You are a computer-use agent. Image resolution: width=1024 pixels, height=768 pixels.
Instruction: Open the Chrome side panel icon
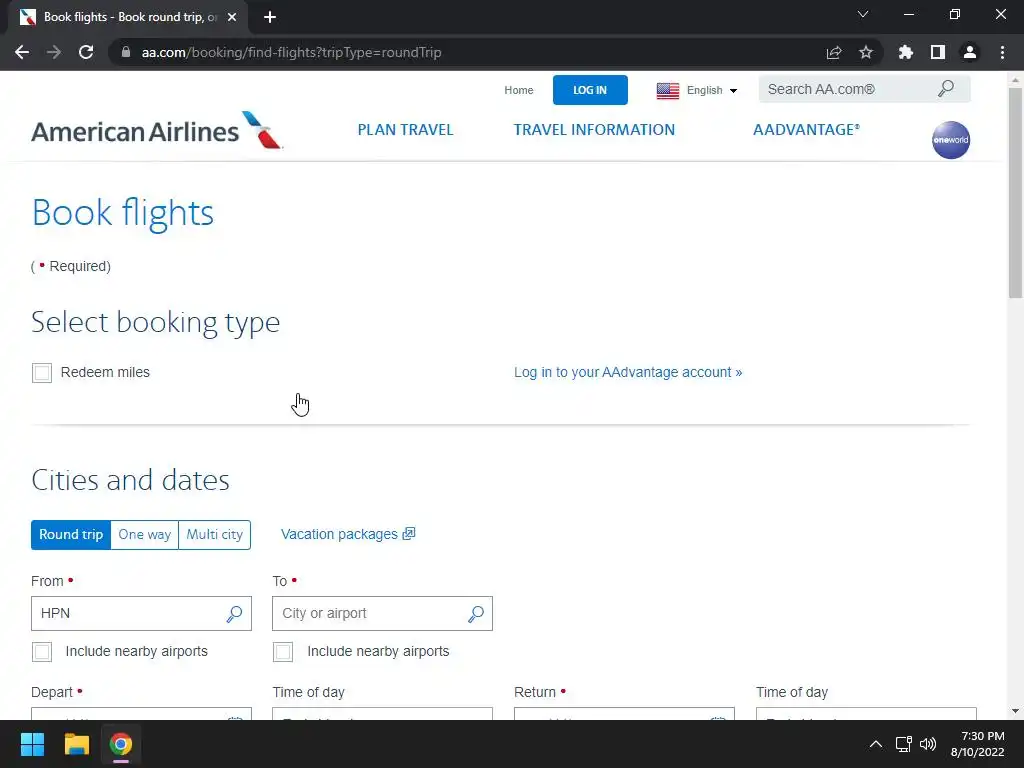tap(938, 52)
